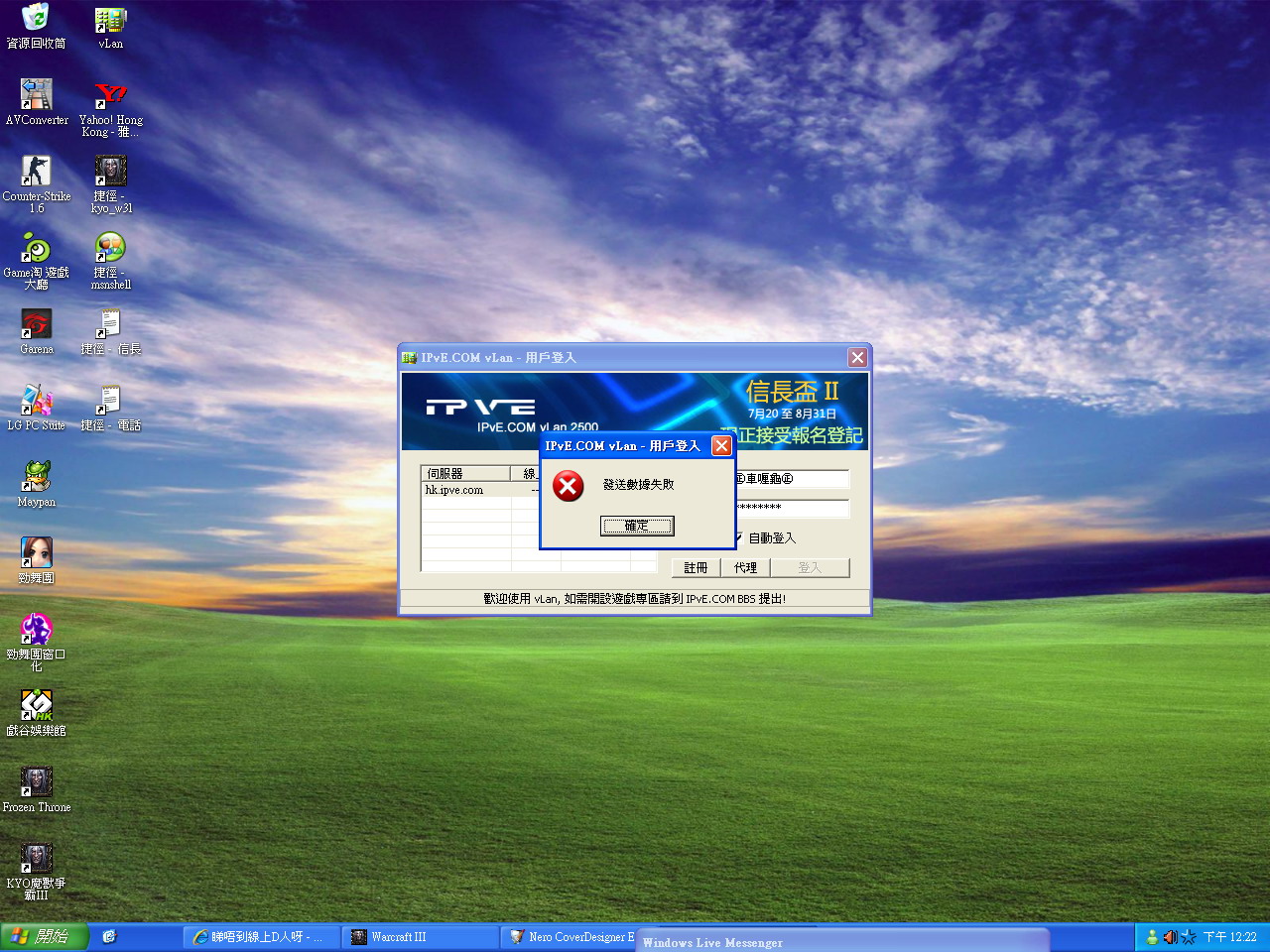Launch the 勁舞團窗口化 shortcut icon
The width and height of the screenshot is (1270, 952).
[37, 643]
